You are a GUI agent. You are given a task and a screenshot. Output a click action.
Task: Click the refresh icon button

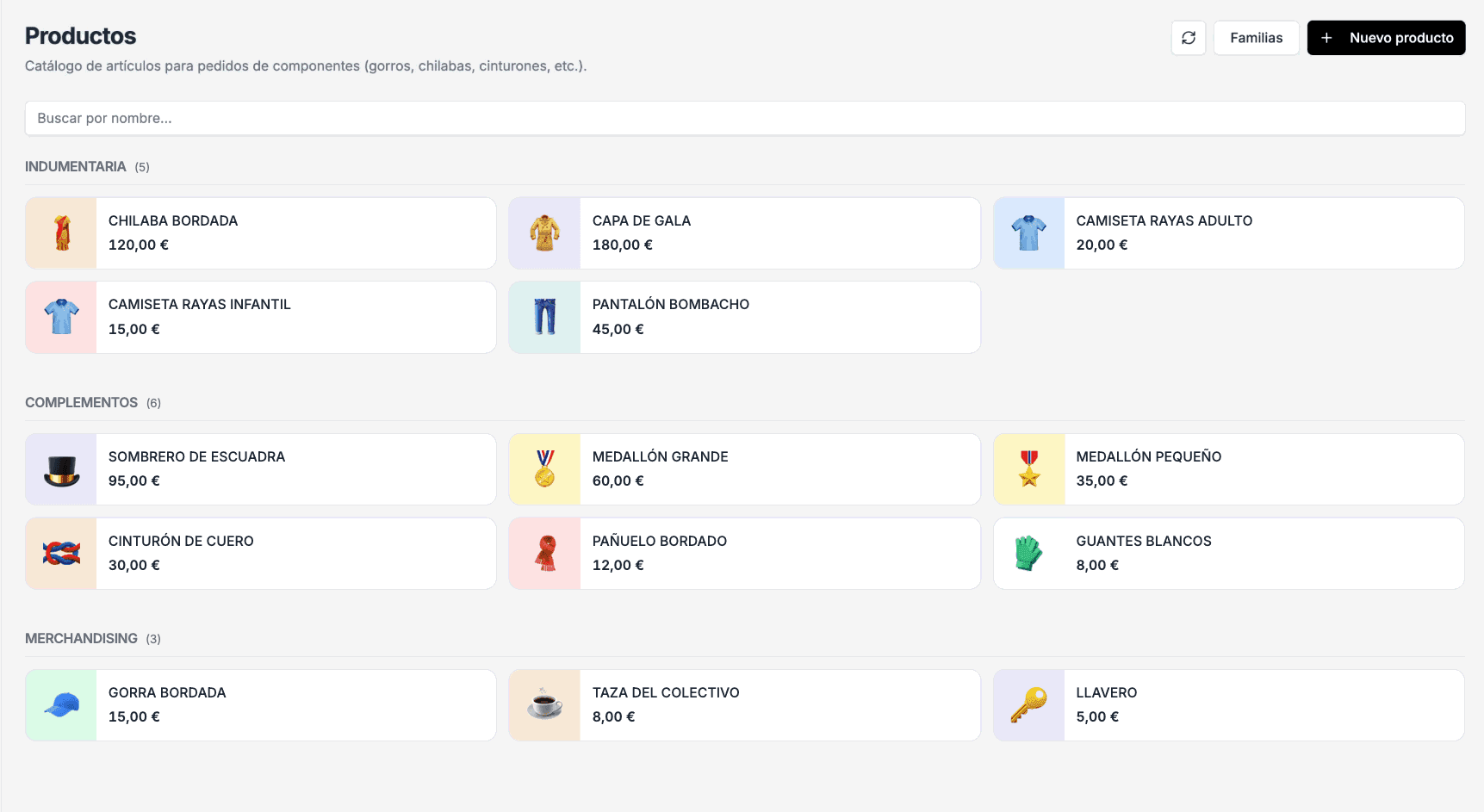pos(1189,38)
